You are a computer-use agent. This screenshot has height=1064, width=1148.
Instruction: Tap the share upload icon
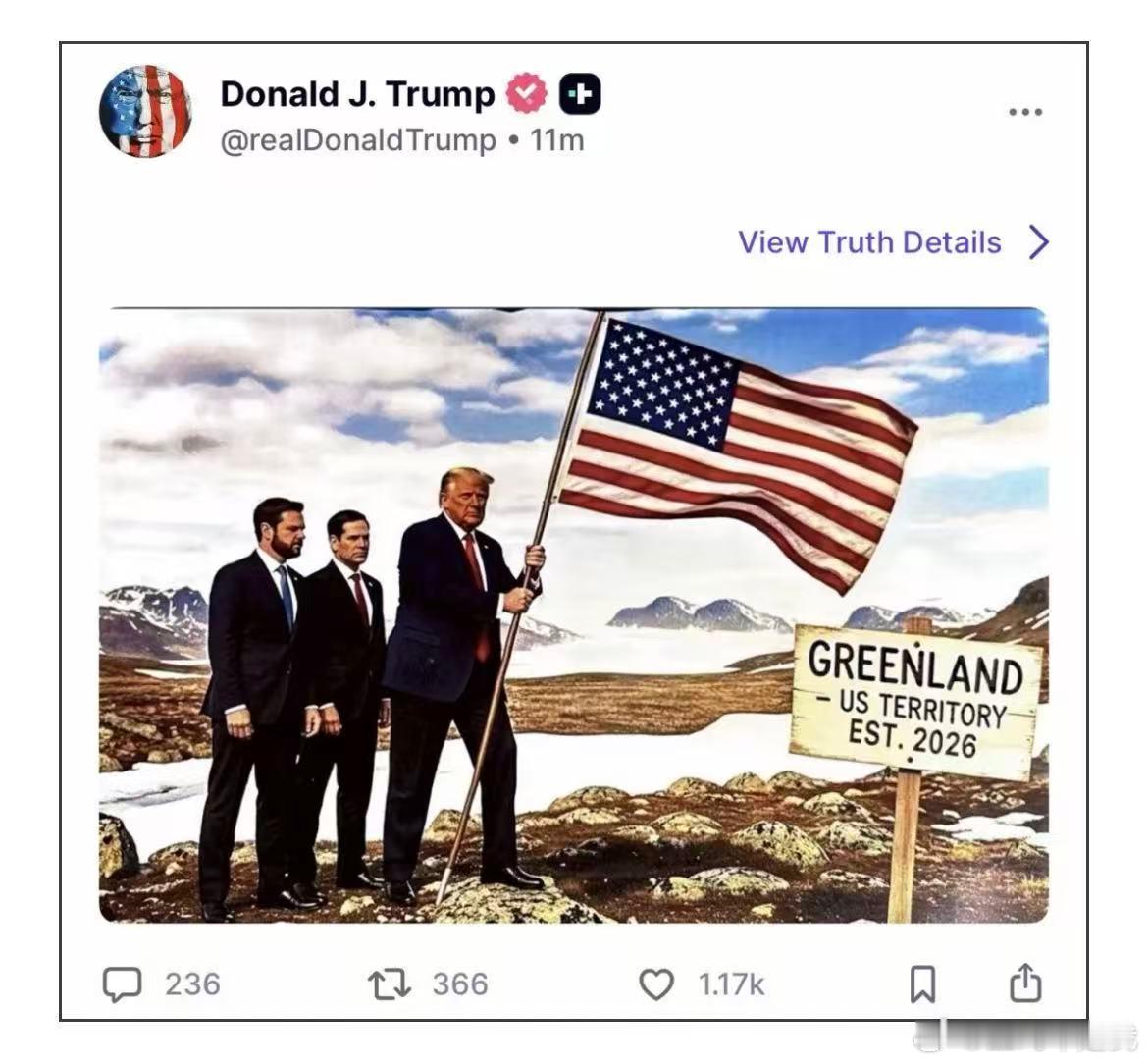pyautogui.click(x=1025, y=983)
